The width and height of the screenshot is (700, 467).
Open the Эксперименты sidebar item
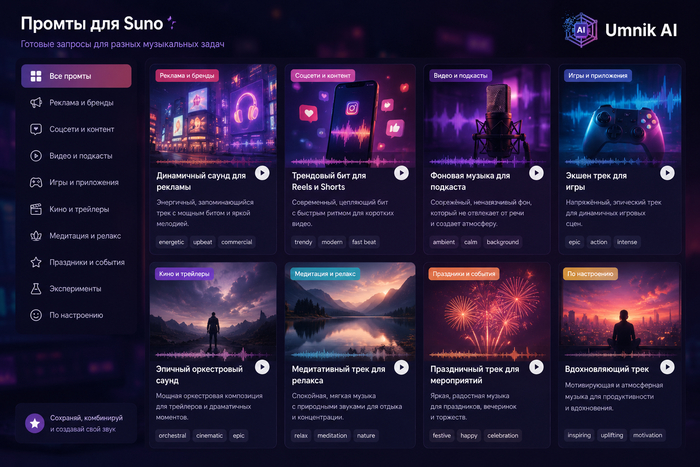click(x=76, y=289)
